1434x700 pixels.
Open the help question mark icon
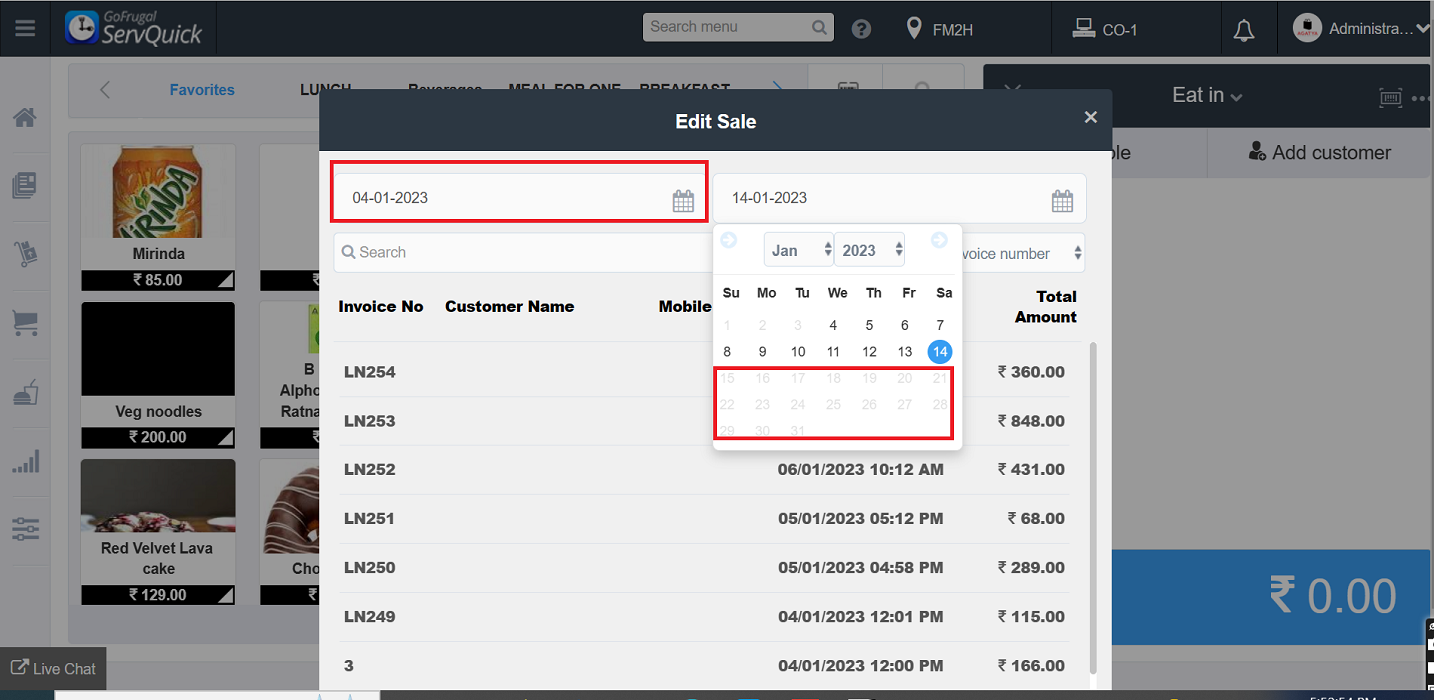tap(861, 29)
